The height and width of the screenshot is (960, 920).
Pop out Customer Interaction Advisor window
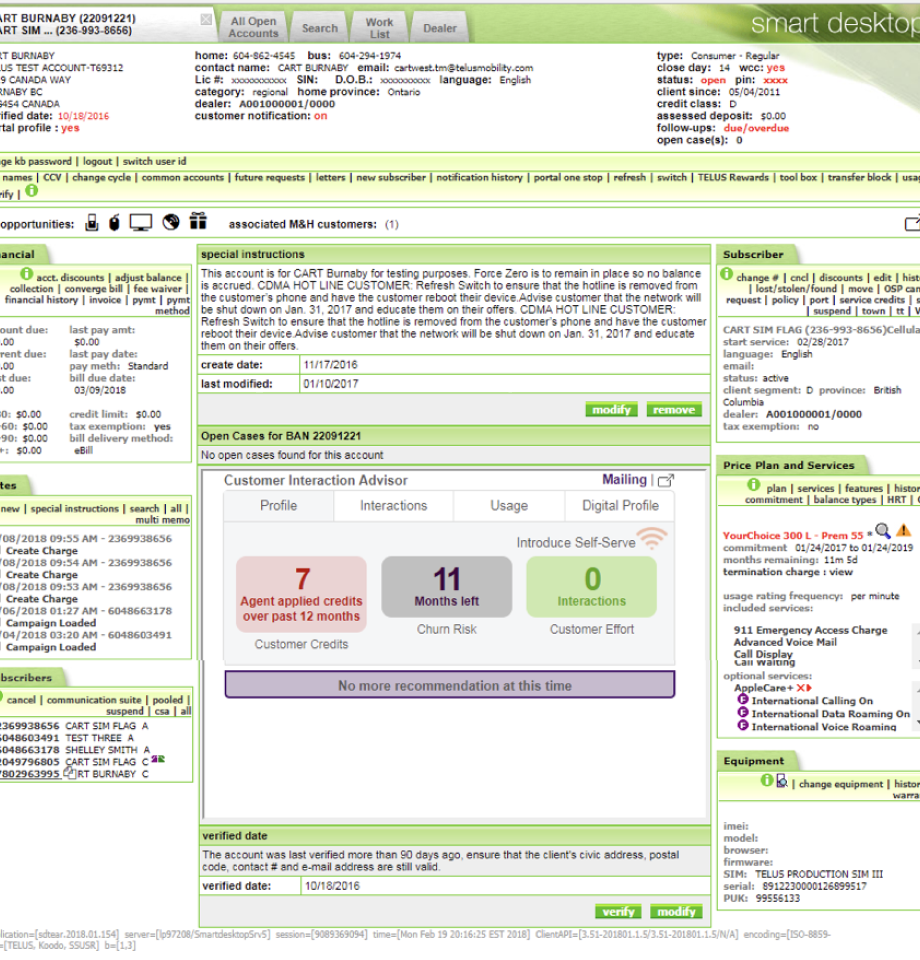click(666, 481)
